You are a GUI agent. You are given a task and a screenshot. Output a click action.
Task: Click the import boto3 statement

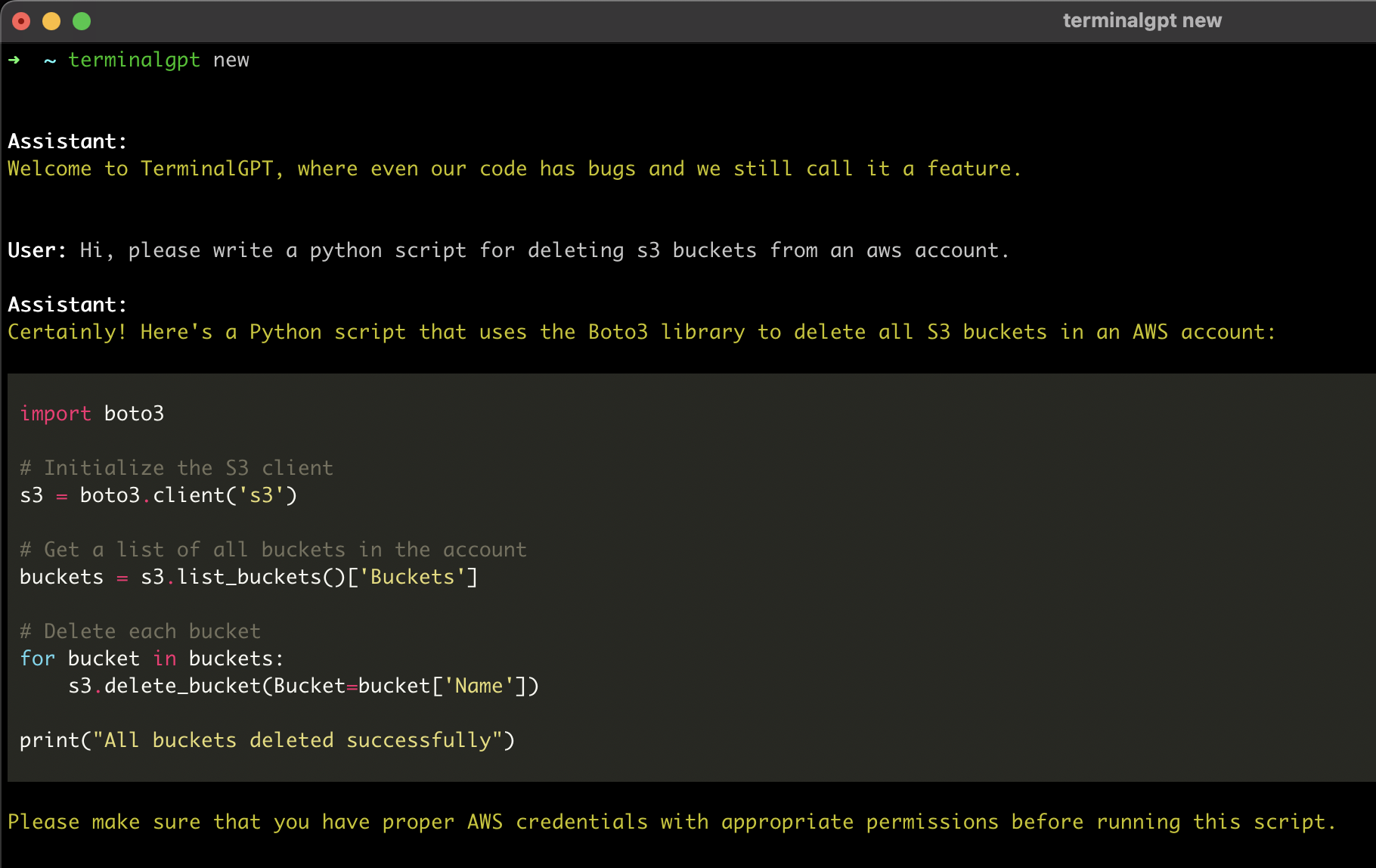click(91, 413)
